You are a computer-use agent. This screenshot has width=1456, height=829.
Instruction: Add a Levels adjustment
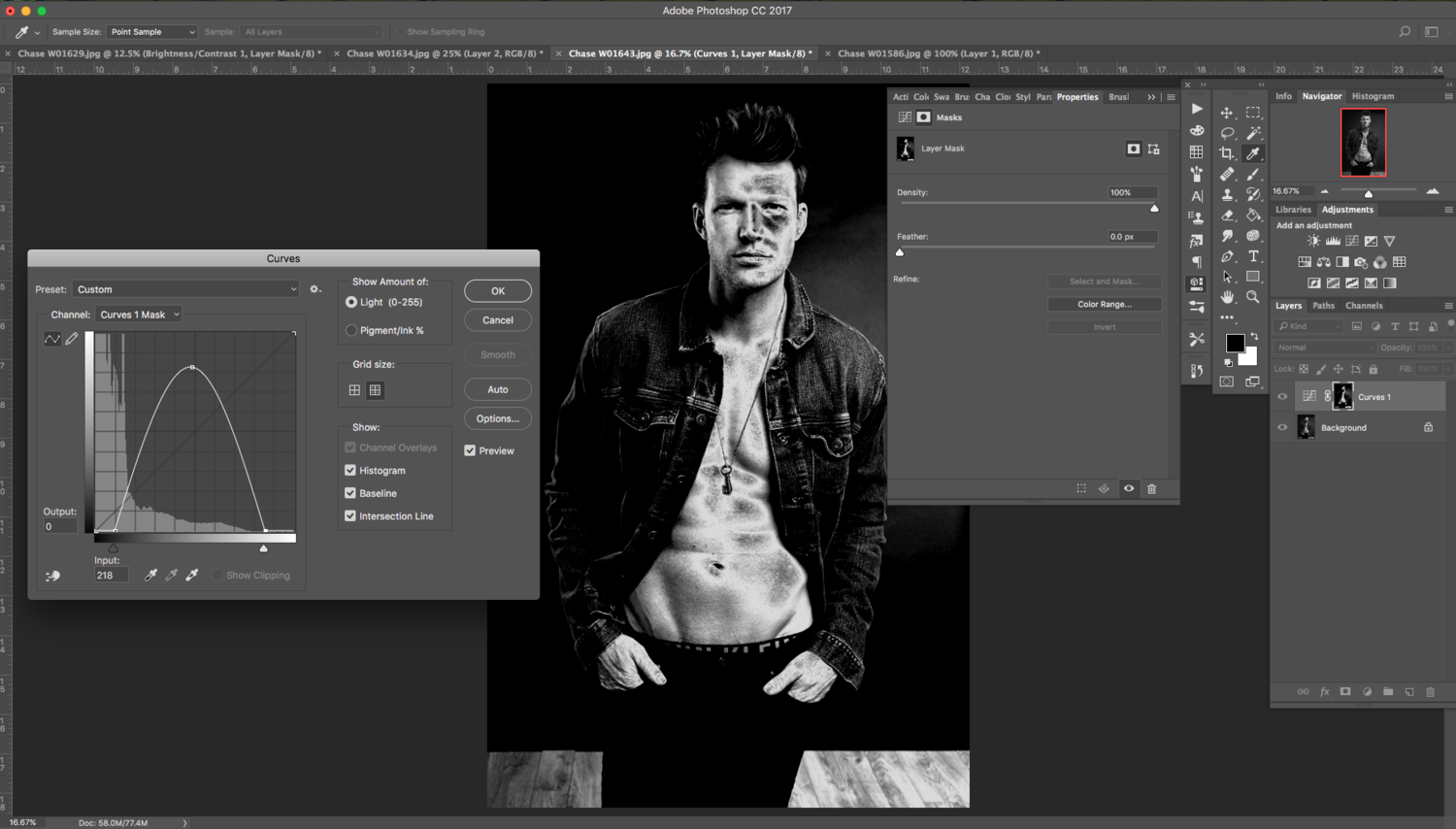pyautogui.click(x=1334, y=241)
